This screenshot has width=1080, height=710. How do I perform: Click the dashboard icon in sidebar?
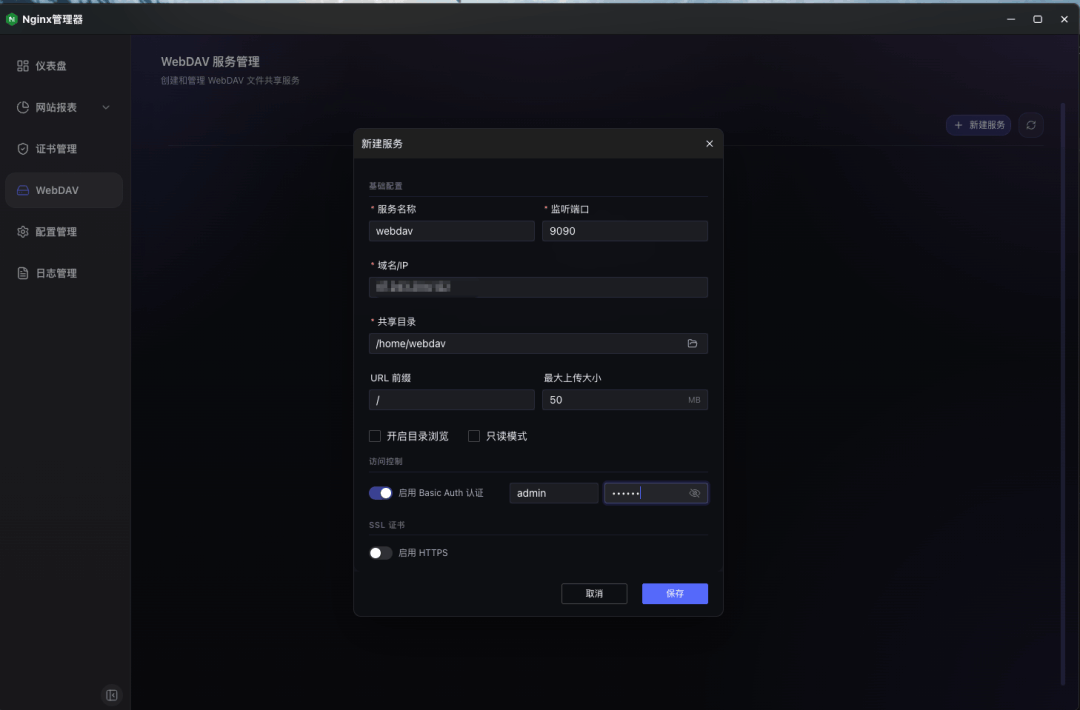pos(23,66)
